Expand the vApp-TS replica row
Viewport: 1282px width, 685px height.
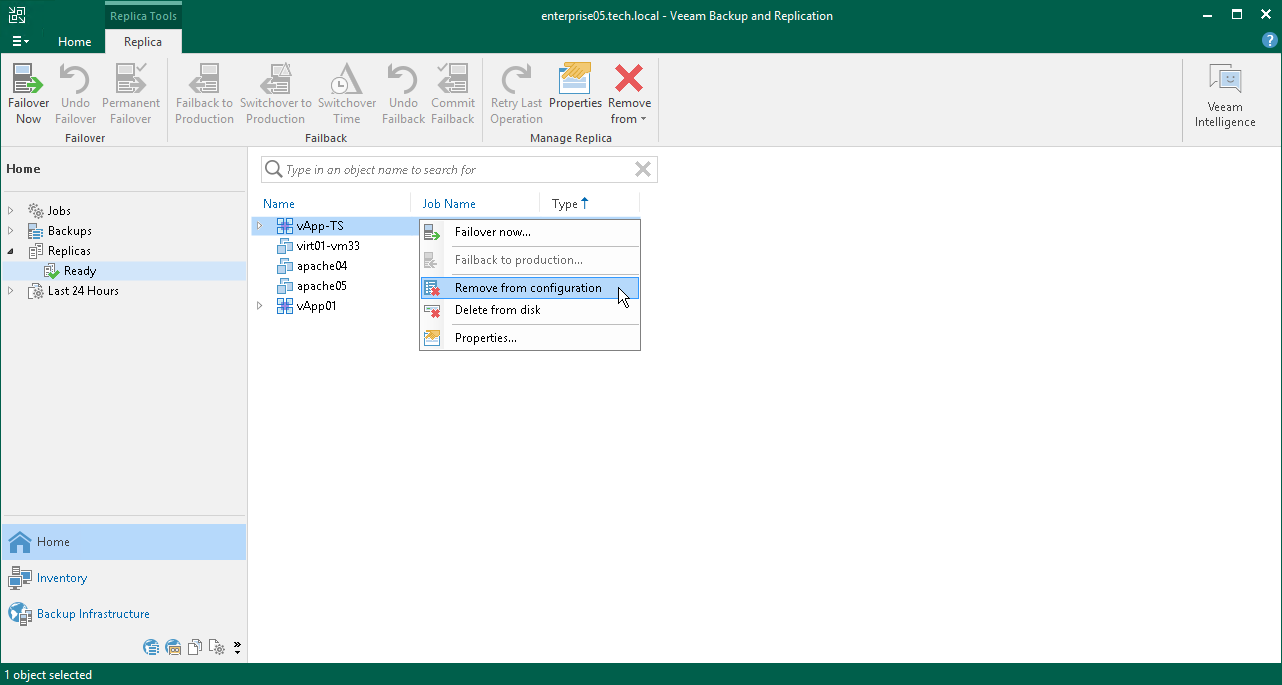coord(259,226)
